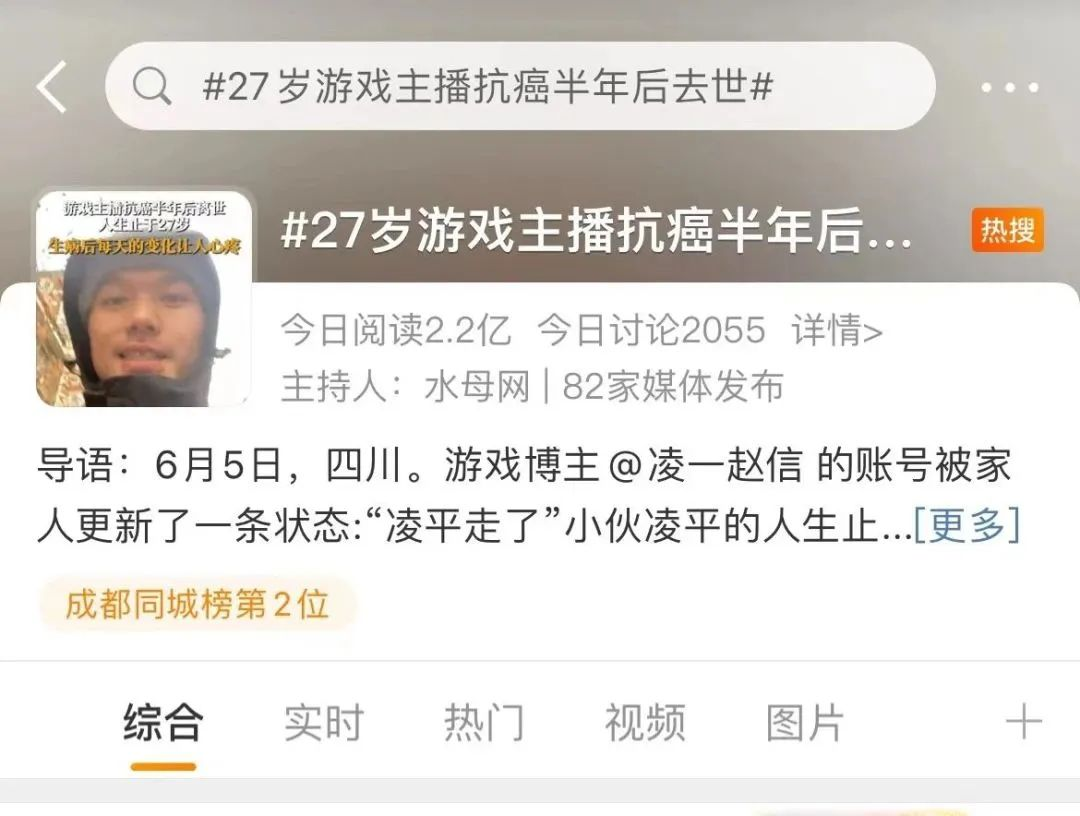Screen dimensions: 1080x816
Task: Expand the intro with [更多]
Action: tap(966, 525)
